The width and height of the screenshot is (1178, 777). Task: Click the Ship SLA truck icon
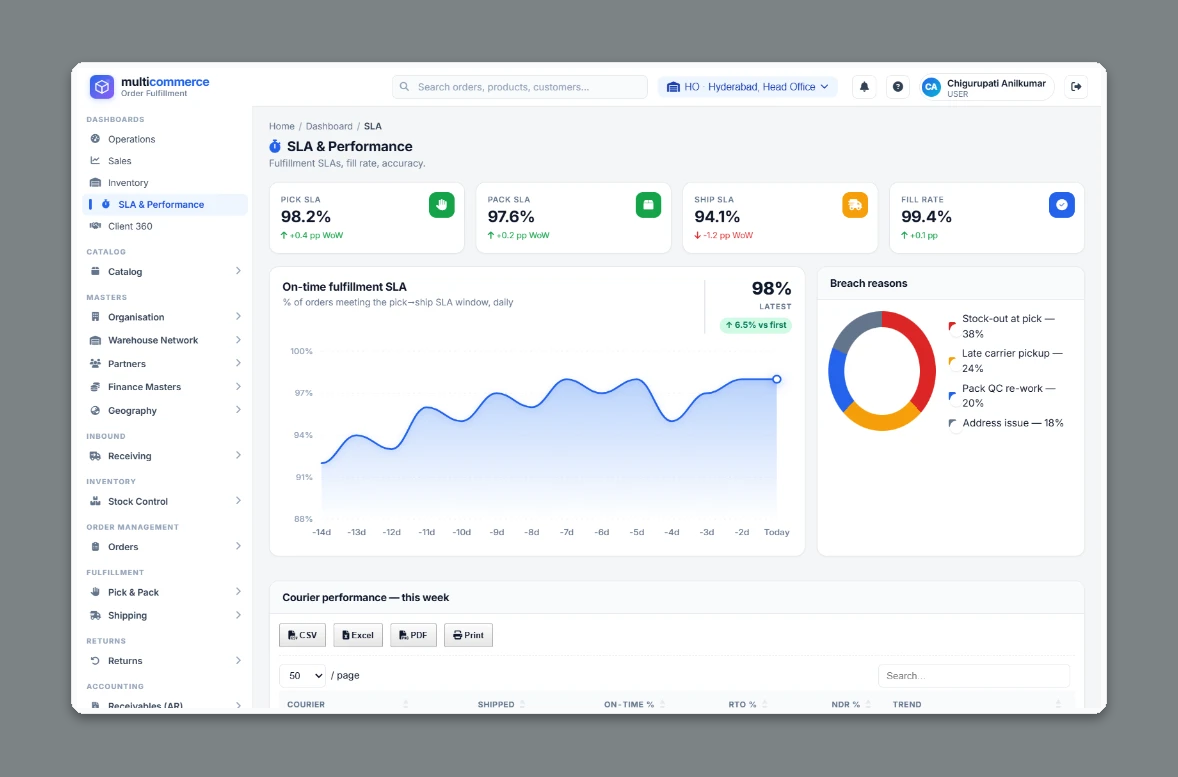855,204
